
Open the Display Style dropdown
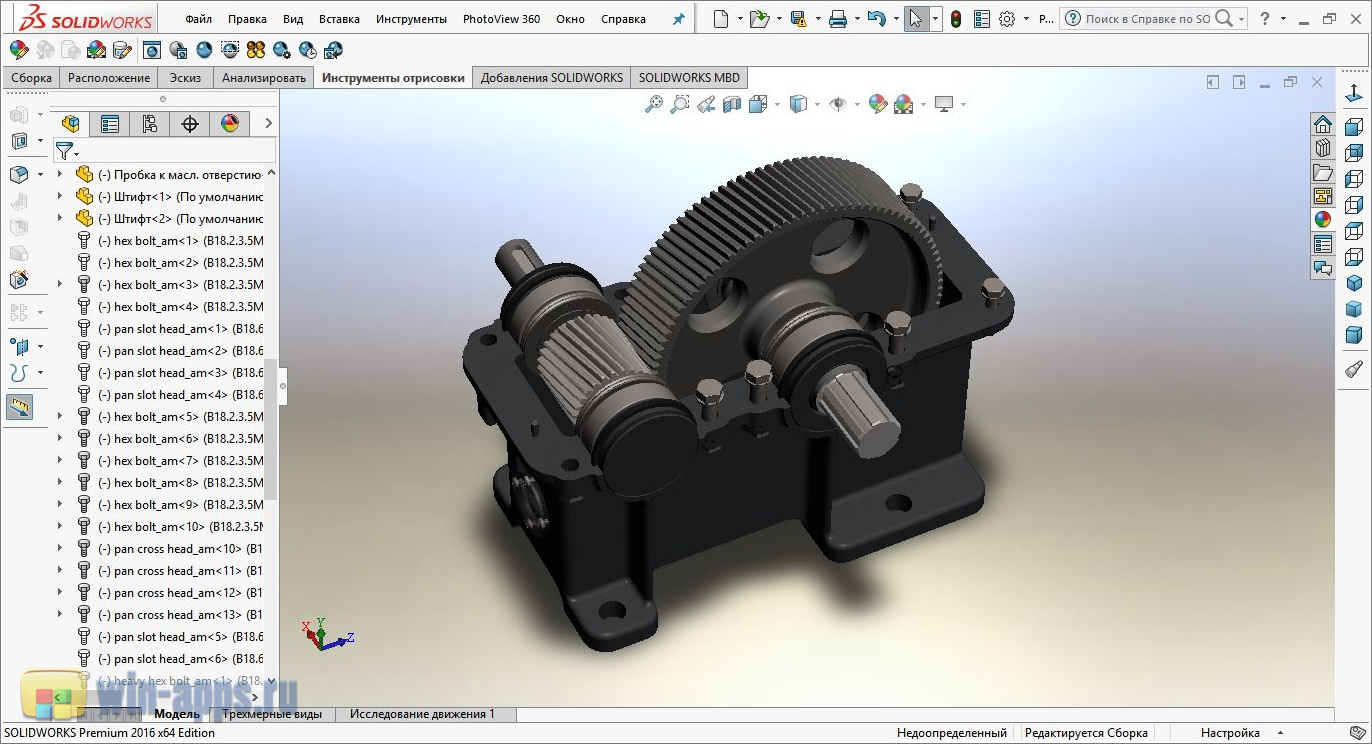818,104
